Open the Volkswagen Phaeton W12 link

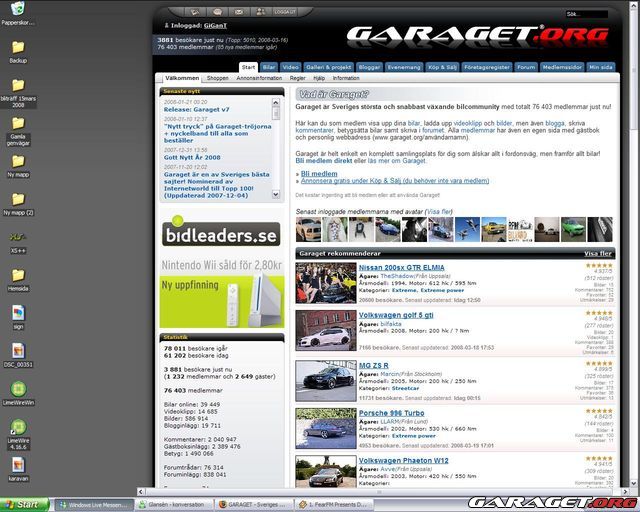(x=403, y=461)
